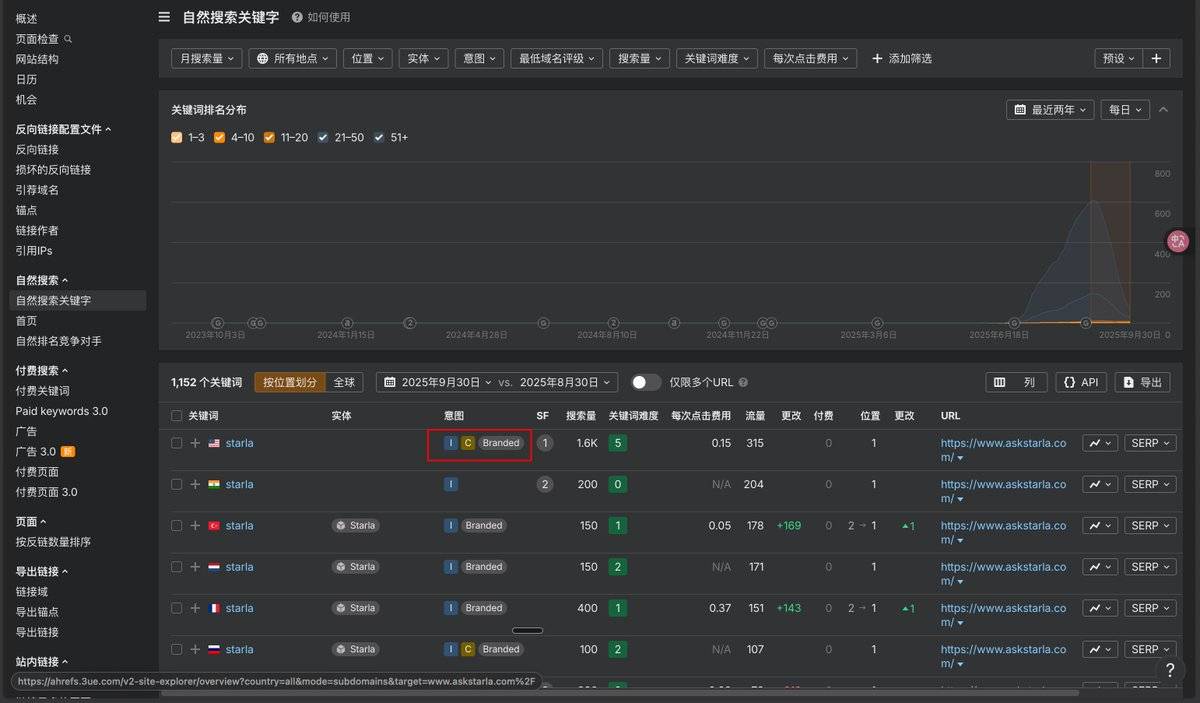Open the trend chart button in the traffic 204 row
This screenshot has width=1200, height=703.
pos(1100,484)
